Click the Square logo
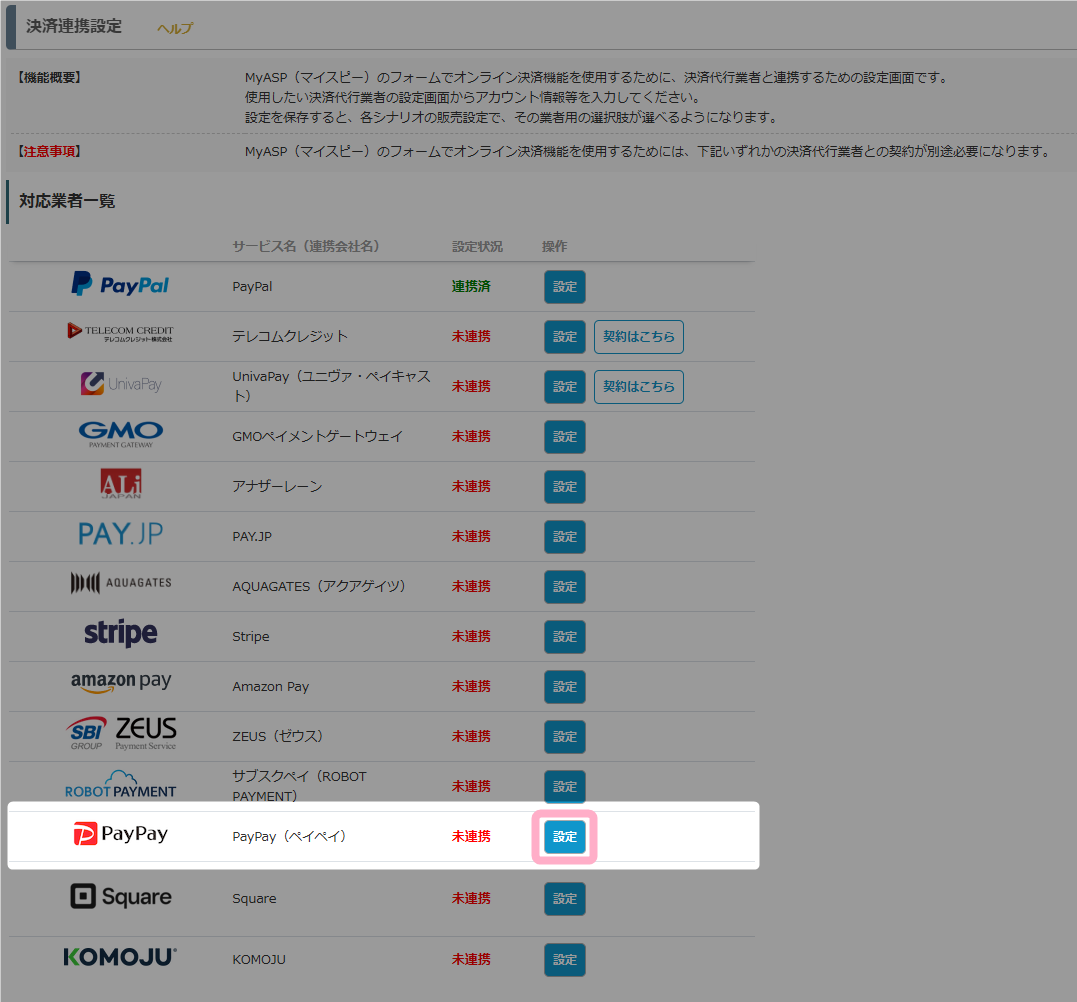Viewport: 1077px width, 1002px height. [x=120, y=897]
